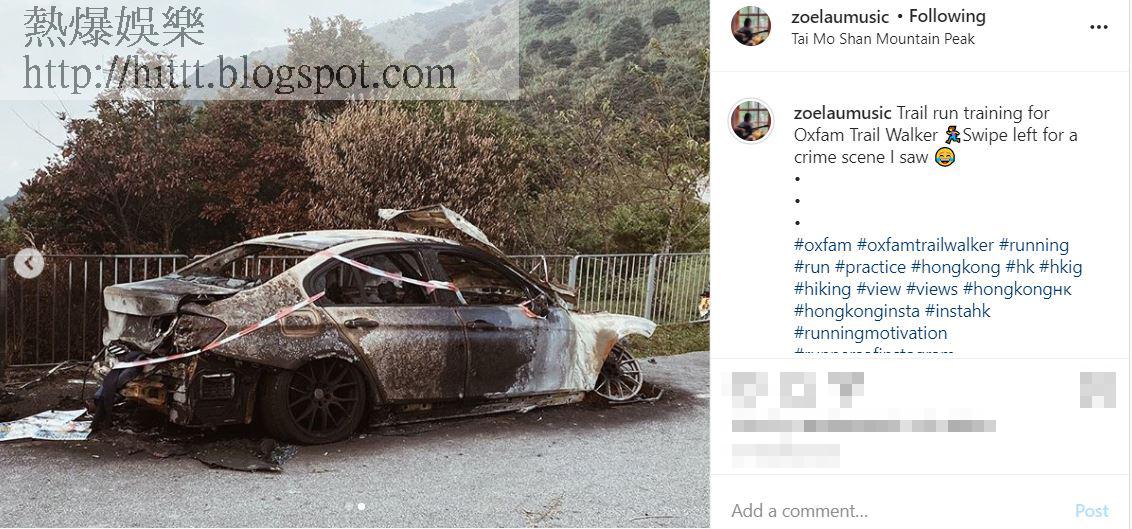Toggle the Following status button

946,16
